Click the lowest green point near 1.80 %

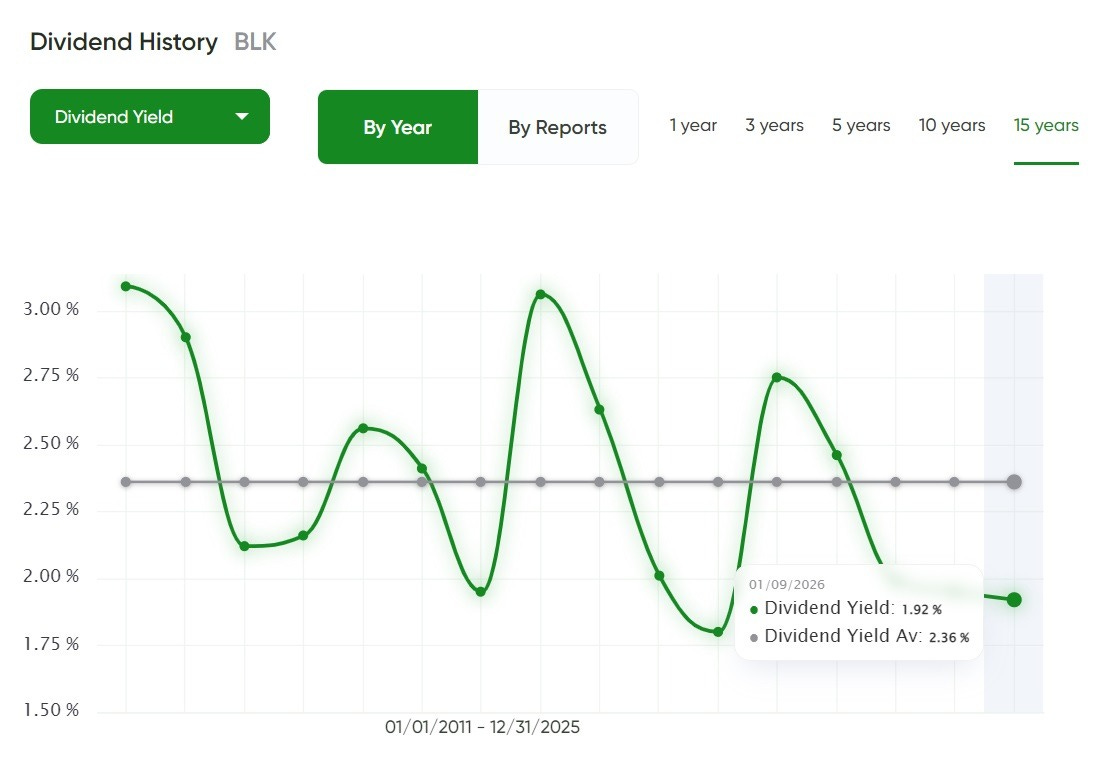(718, 632)
